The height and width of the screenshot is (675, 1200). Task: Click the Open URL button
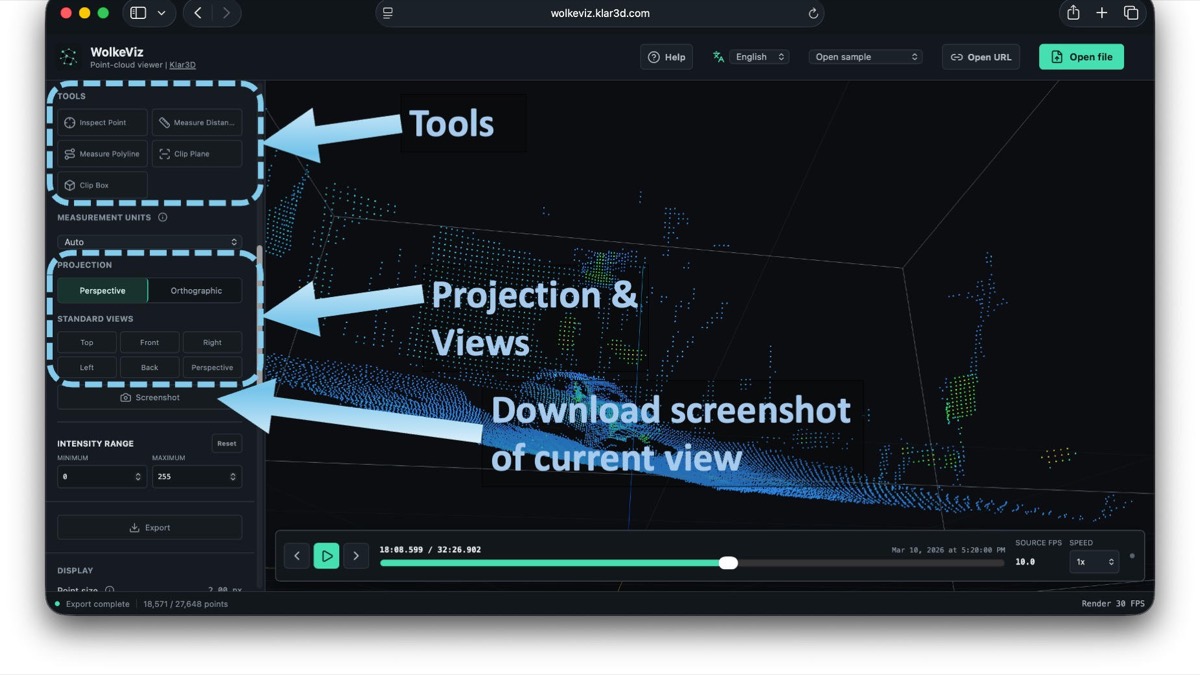[x=981, y=57]
